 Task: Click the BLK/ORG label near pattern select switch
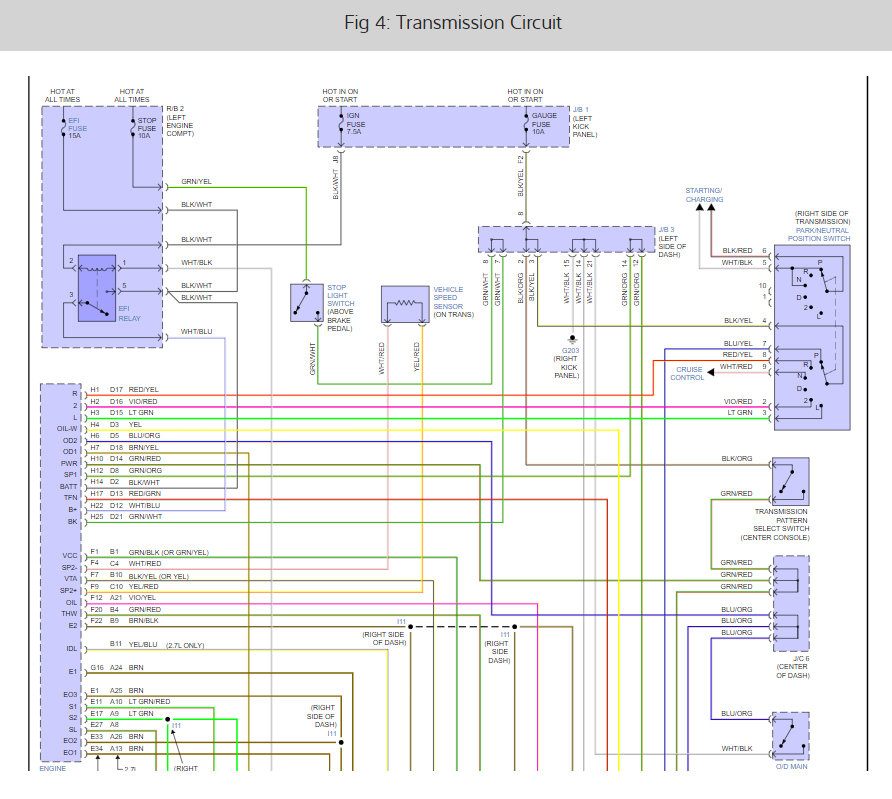tap(737, 458)
